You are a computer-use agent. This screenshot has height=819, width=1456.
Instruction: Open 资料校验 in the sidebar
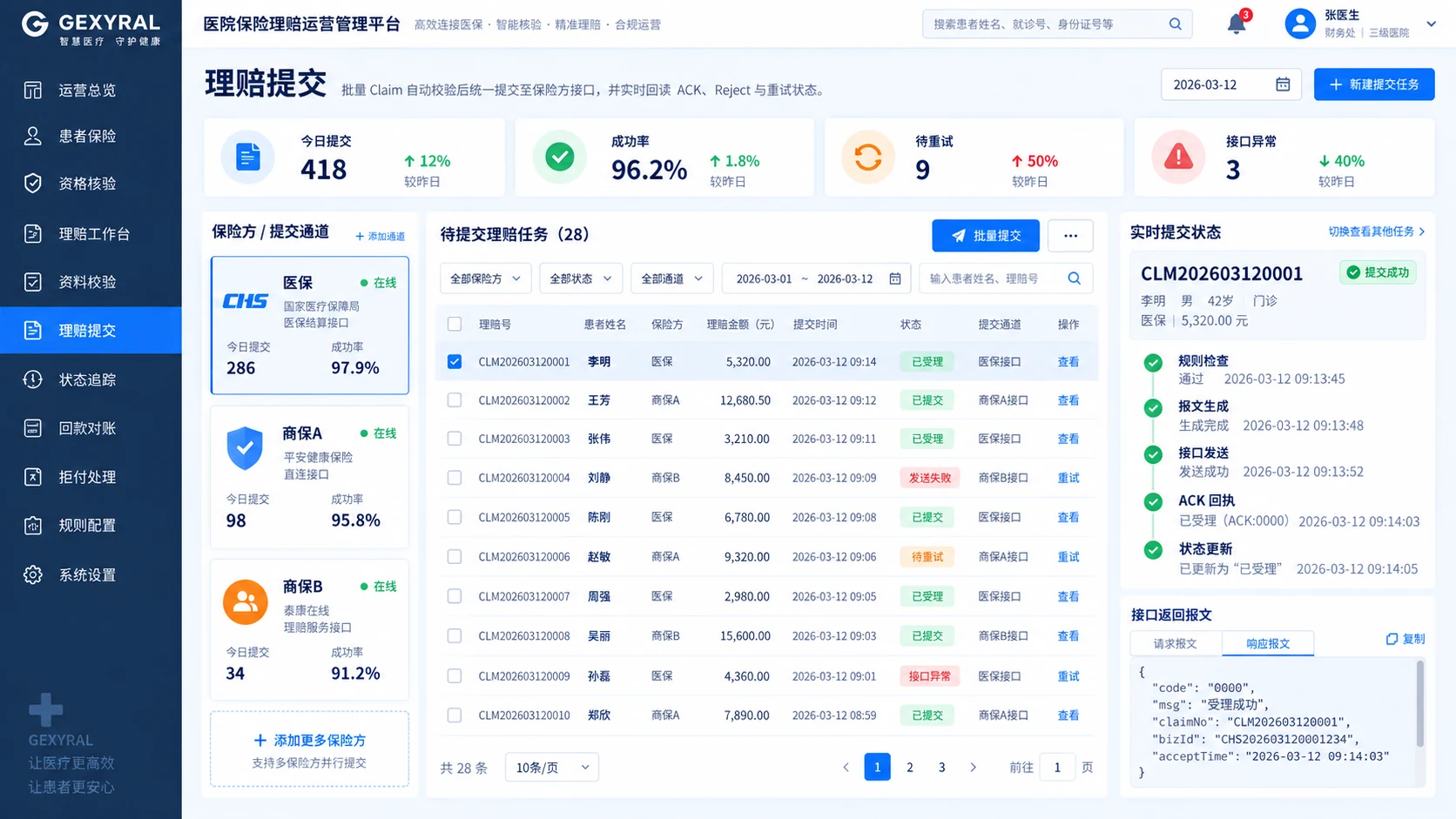click(x=91, y=282)
